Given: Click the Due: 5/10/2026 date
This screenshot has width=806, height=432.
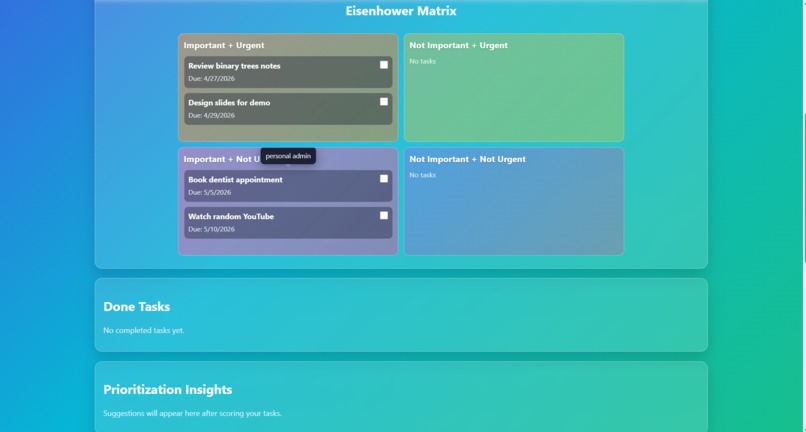Looking at the screenshot, I should pyautogui.click(x=211, y=229).
